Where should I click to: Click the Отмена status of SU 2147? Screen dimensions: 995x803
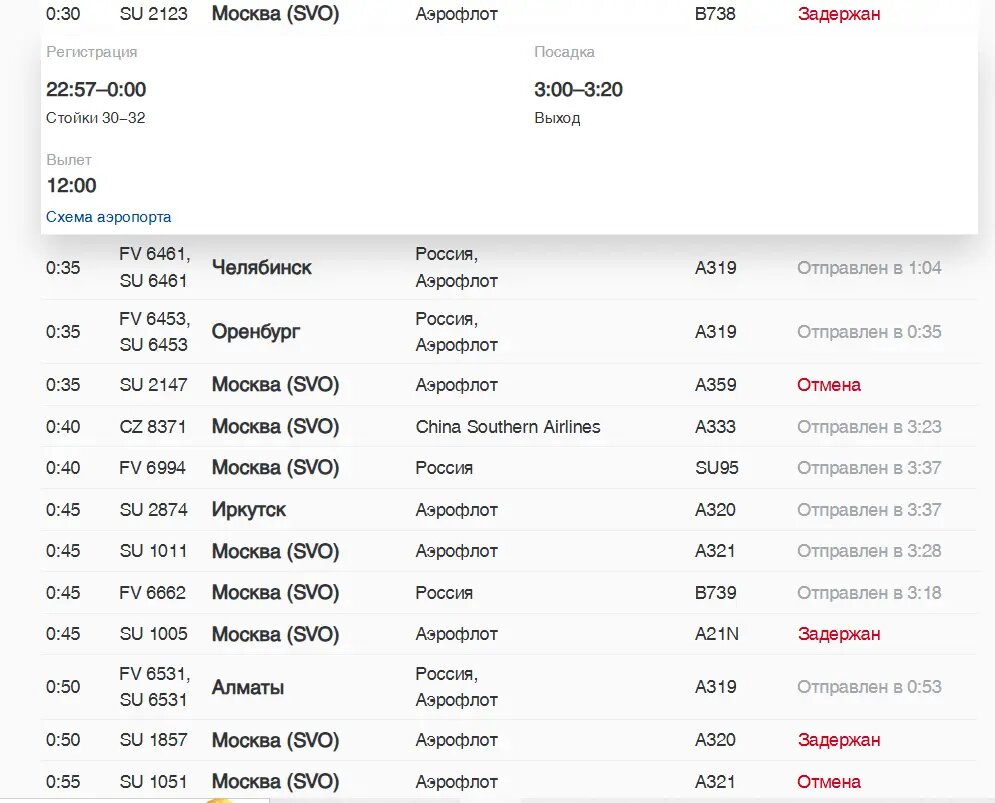[829, 385]
